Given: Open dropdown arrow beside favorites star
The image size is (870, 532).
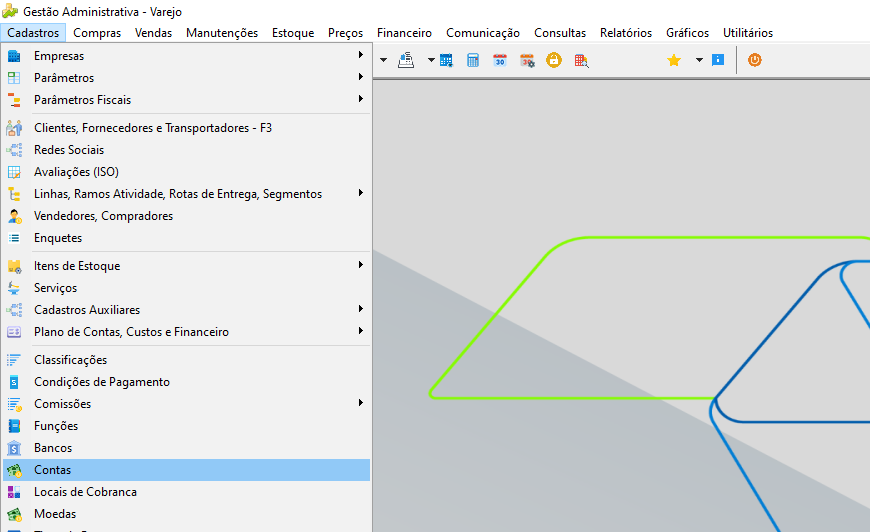Looking at the screenshot, I should (699, 60).
